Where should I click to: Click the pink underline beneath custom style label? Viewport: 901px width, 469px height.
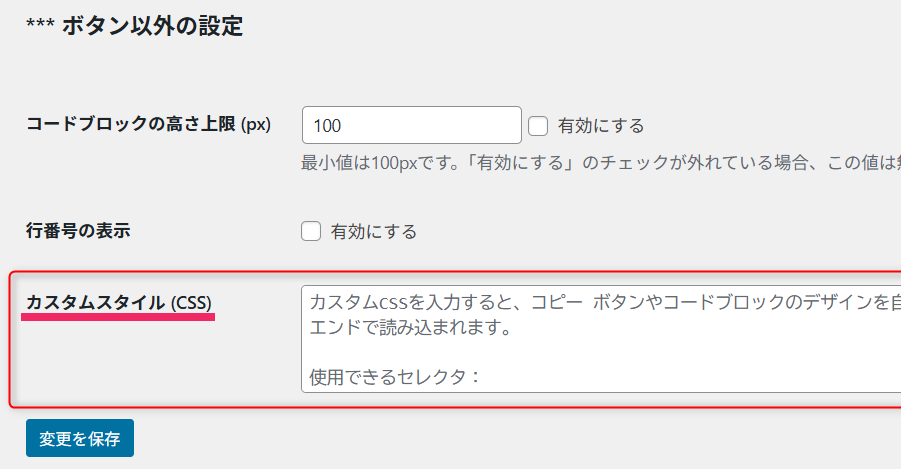(119, 319)
